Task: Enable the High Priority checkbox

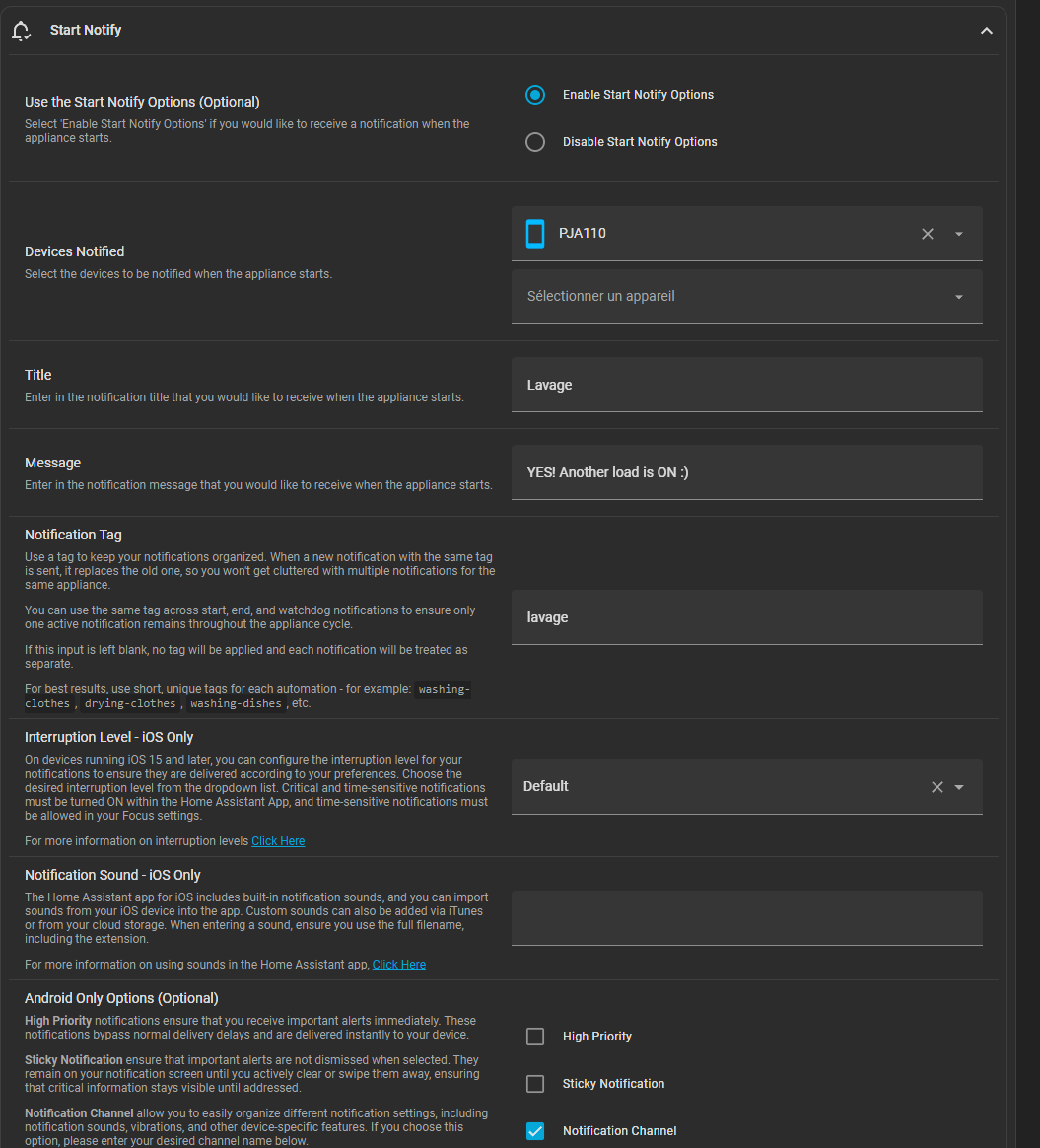Action: click(x=535, y=1037)
